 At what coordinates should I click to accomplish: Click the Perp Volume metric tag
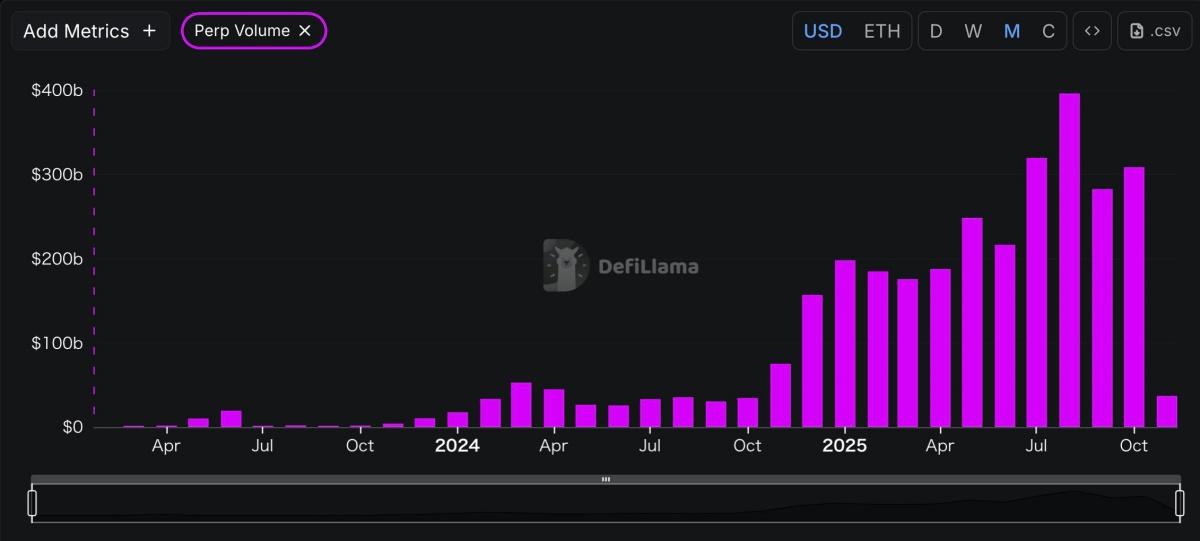coord(242,31)
